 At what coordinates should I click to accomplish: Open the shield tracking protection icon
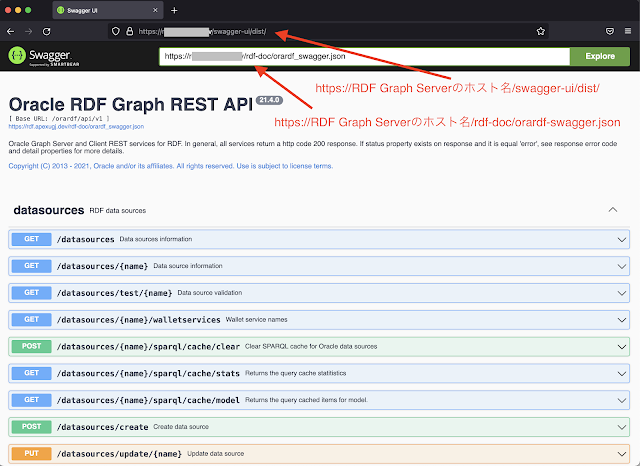click(116, 31)
